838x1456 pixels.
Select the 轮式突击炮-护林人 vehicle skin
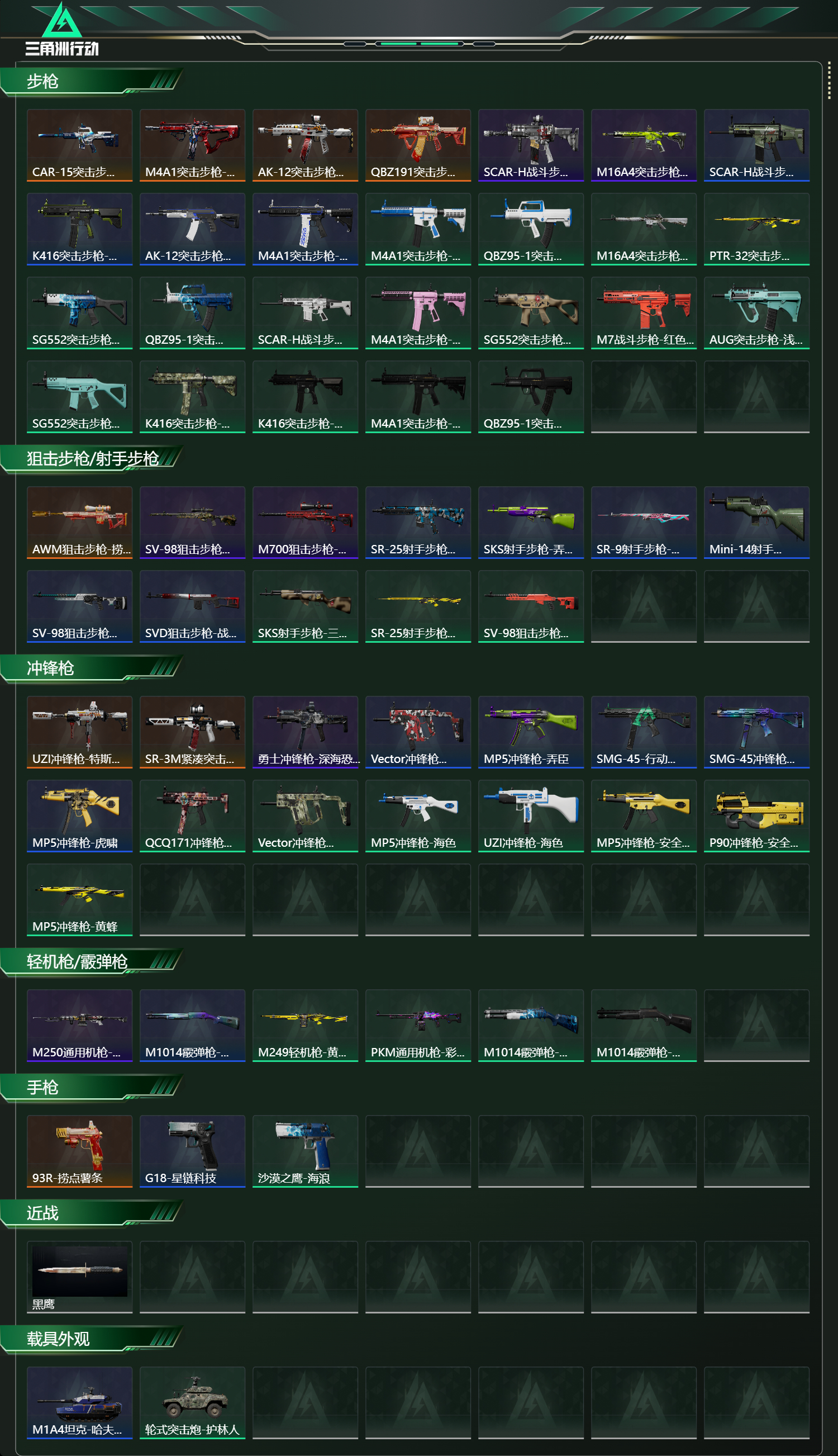click(x=192, y=1402)
